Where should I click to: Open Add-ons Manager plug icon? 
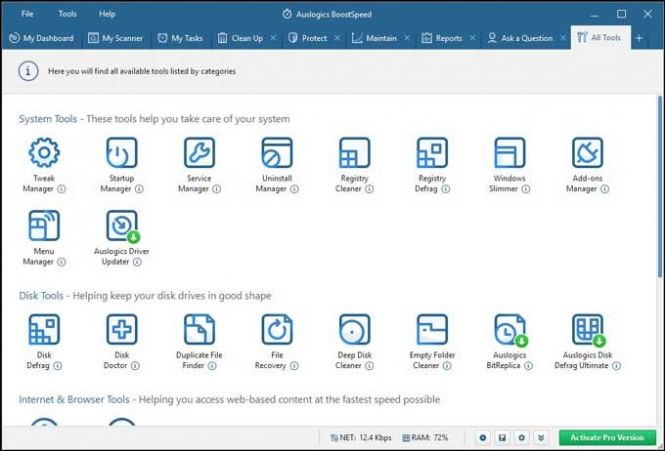[x=587, y=152]
